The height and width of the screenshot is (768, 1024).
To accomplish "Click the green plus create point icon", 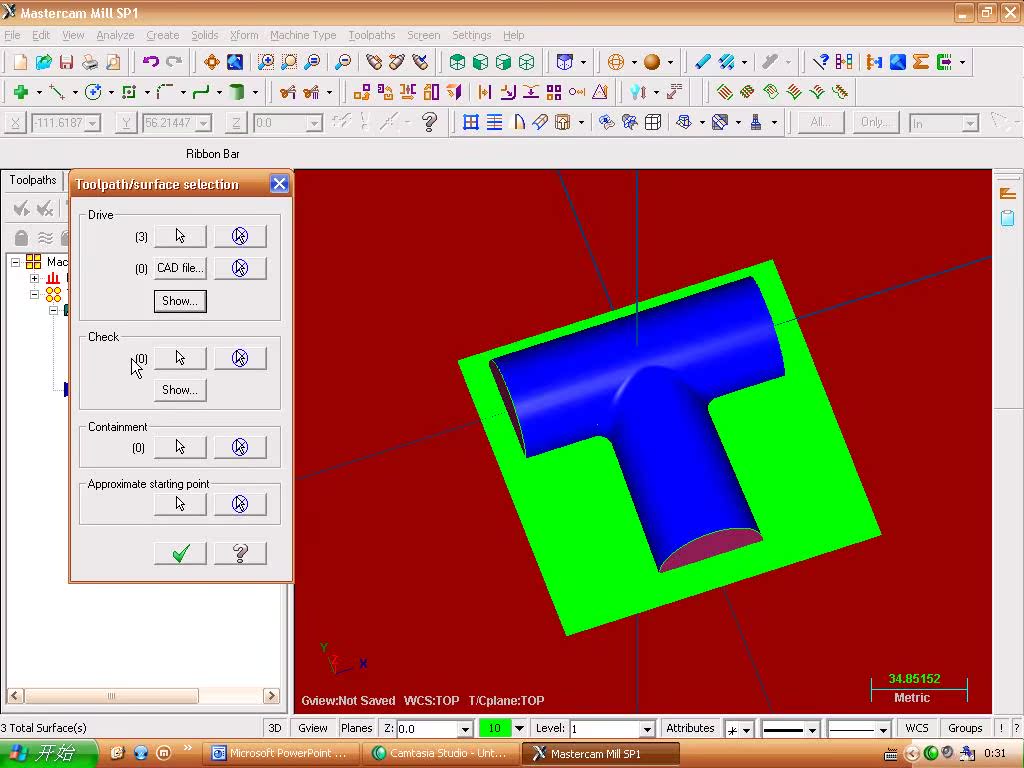I will click(x=21, y=92).
